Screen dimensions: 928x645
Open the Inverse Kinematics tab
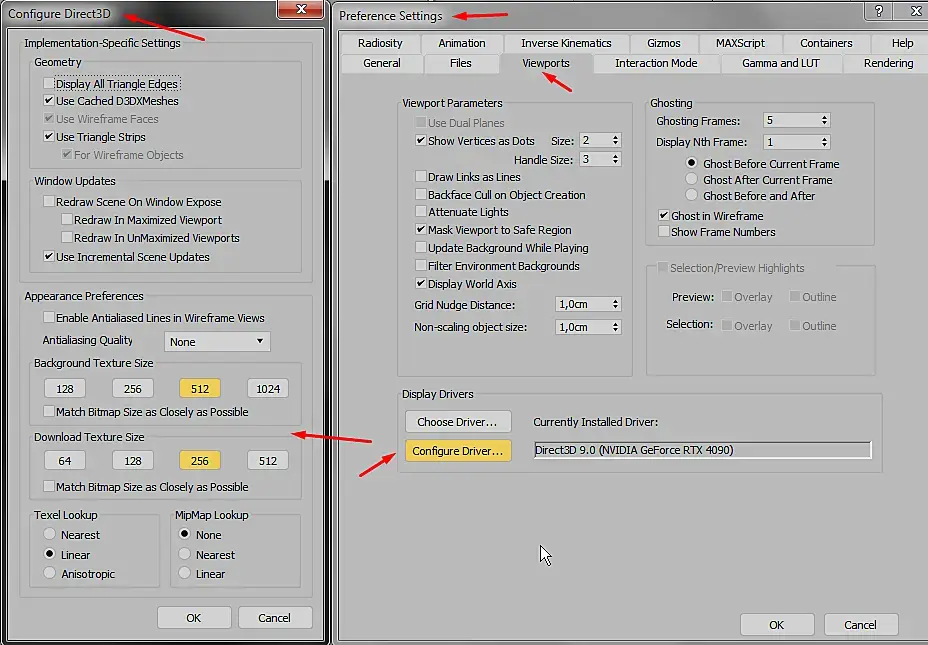tap(566, 43)
